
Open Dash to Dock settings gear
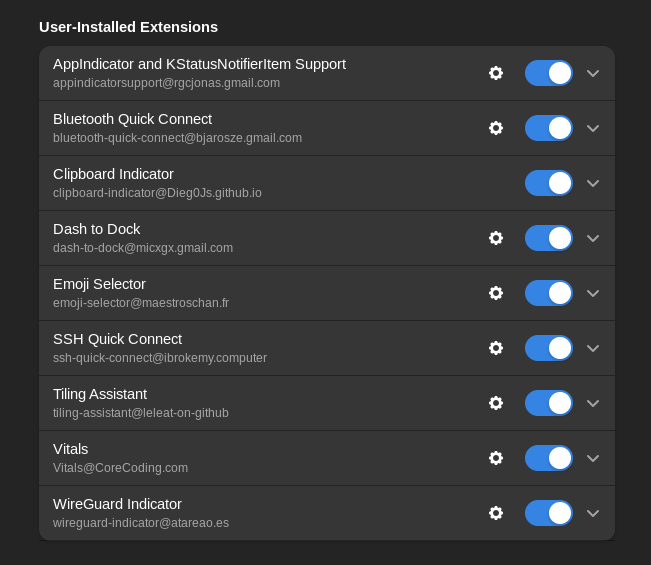tap(496, 238)
